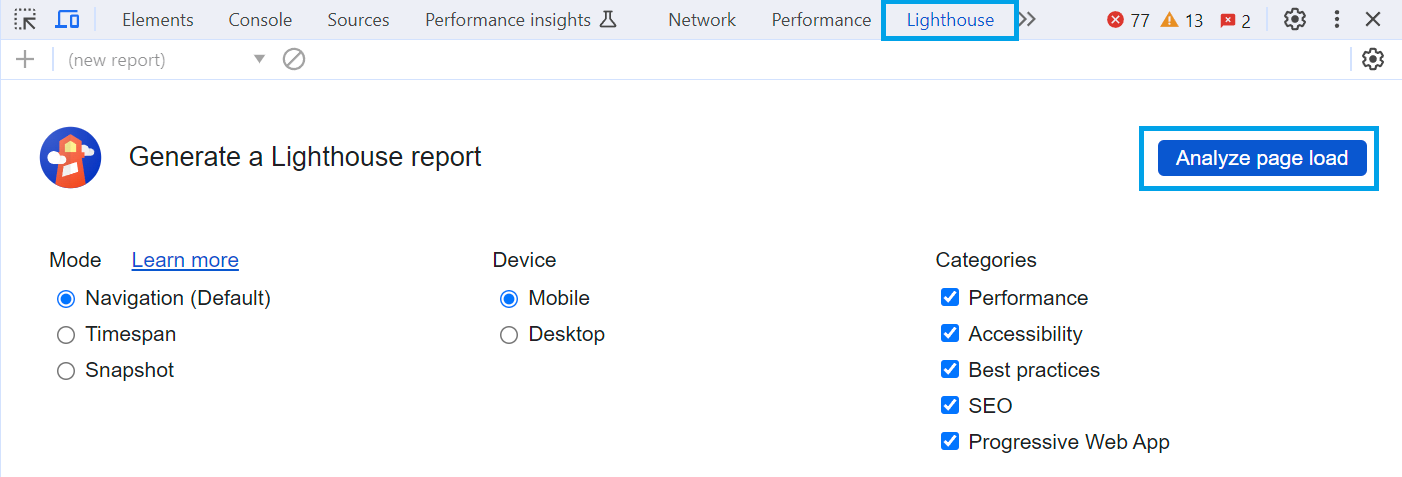Activate the inspect element picker icon
Image resolution: width=1402 pixels, height=477 pixels.
point(25,19)
